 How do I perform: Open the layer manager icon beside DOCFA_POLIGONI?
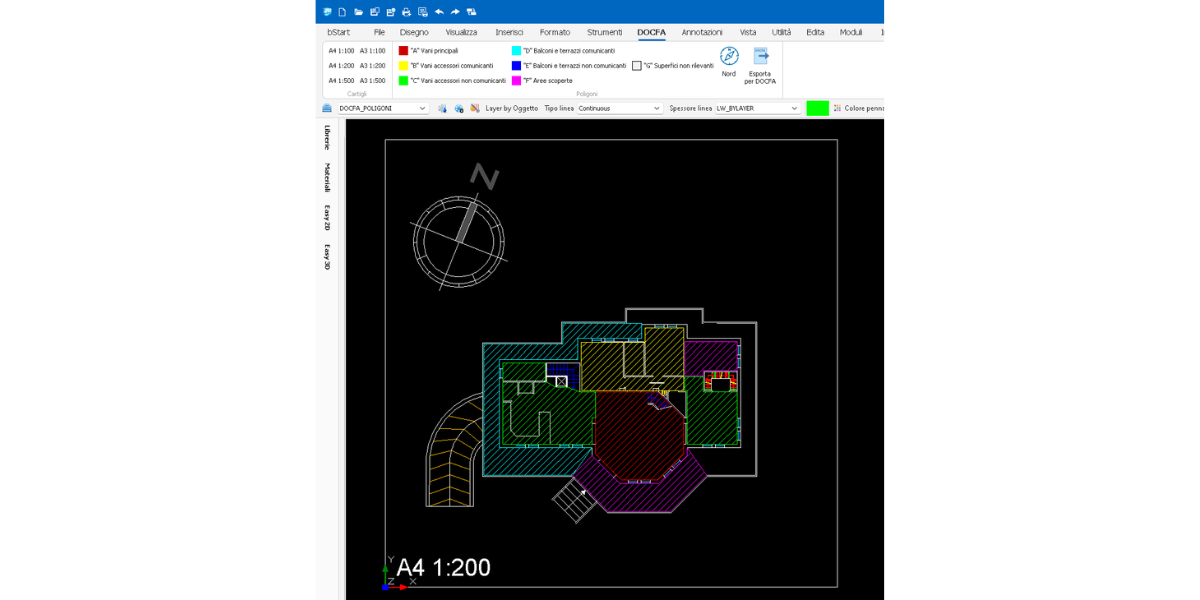(x=327, y=108)
